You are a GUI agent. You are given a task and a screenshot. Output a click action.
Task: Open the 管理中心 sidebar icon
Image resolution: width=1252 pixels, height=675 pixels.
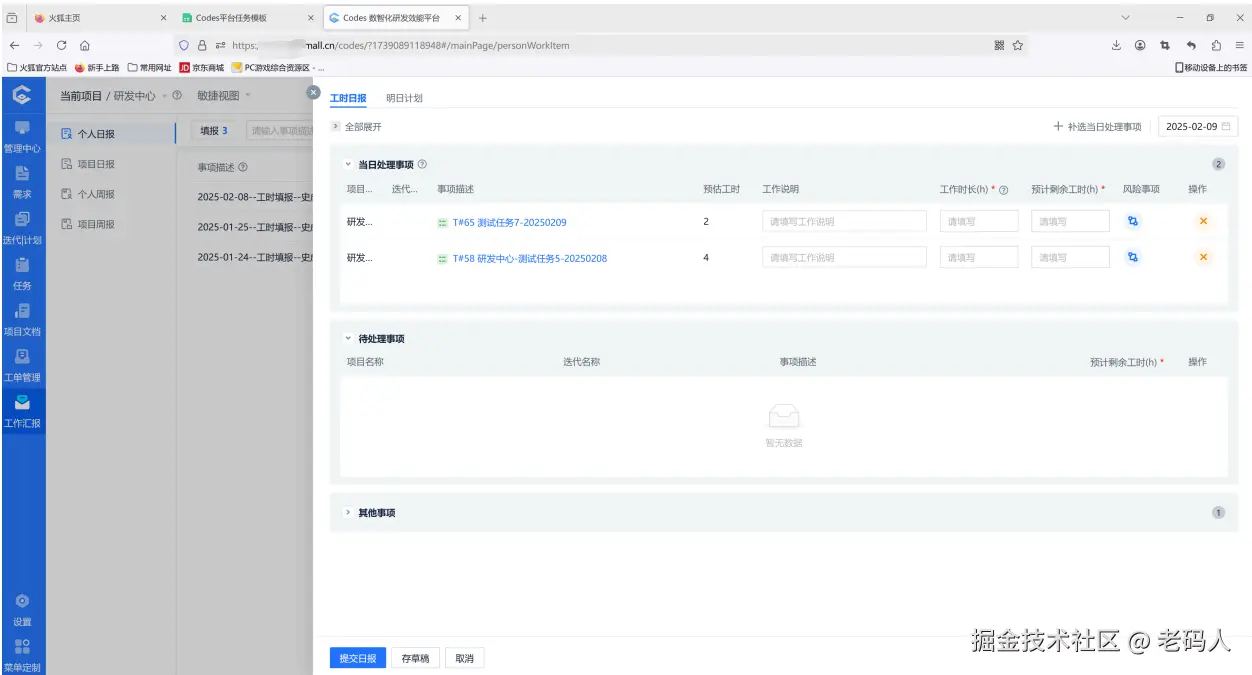[x=22, y=128]
